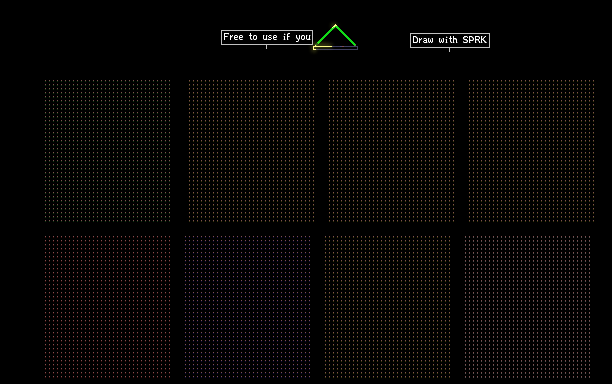Click the word 'Free' on the sign
612x384 pixels.
[233, 37]
